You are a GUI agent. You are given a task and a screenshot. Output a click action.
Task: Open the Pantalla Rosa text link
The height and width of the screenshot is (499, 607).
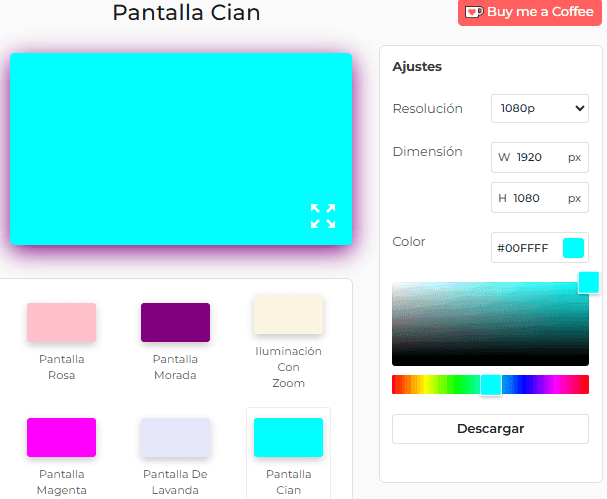pos(62,367)
